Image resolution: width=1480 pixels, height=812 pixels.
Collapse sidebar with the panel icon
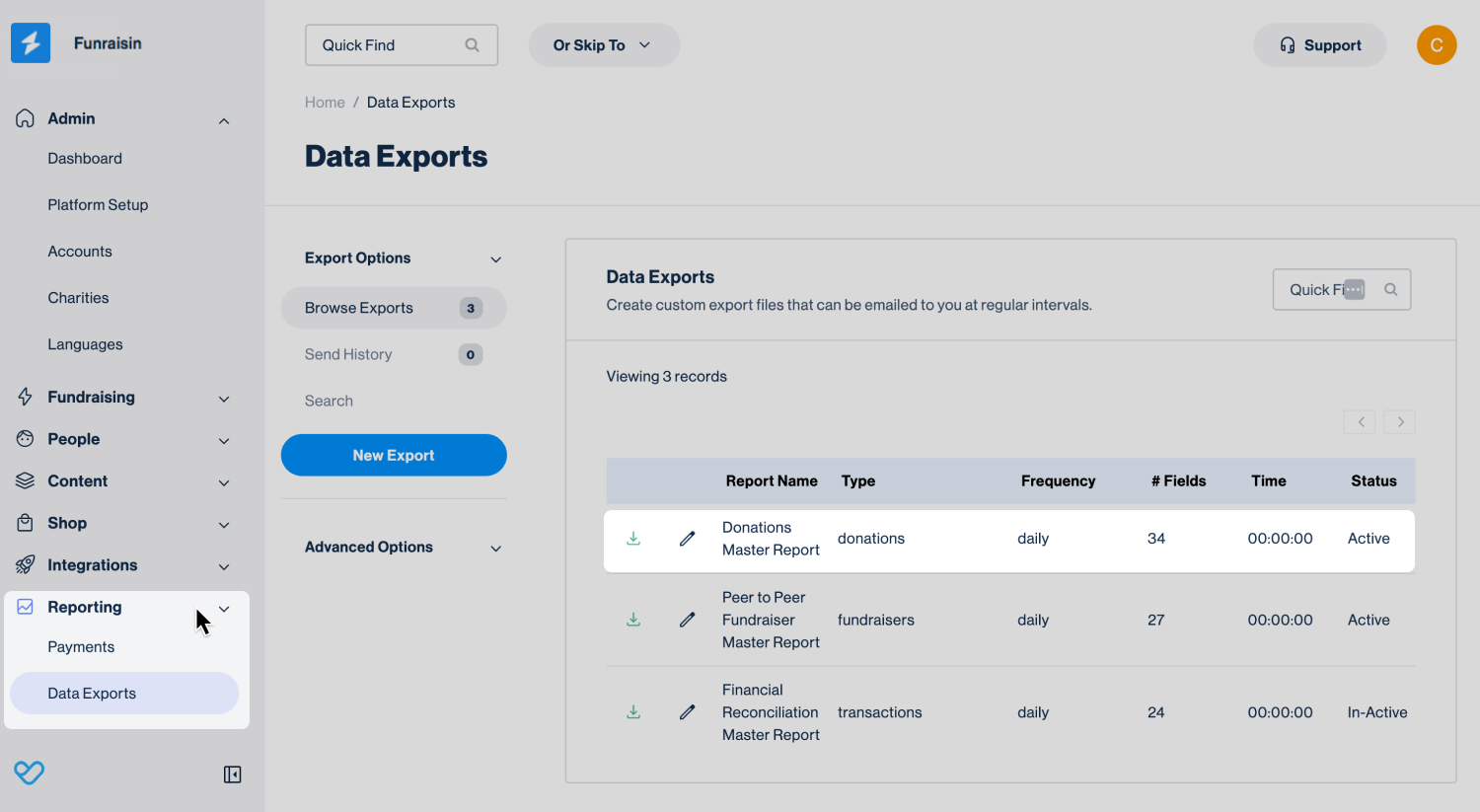tap(233, 775)
